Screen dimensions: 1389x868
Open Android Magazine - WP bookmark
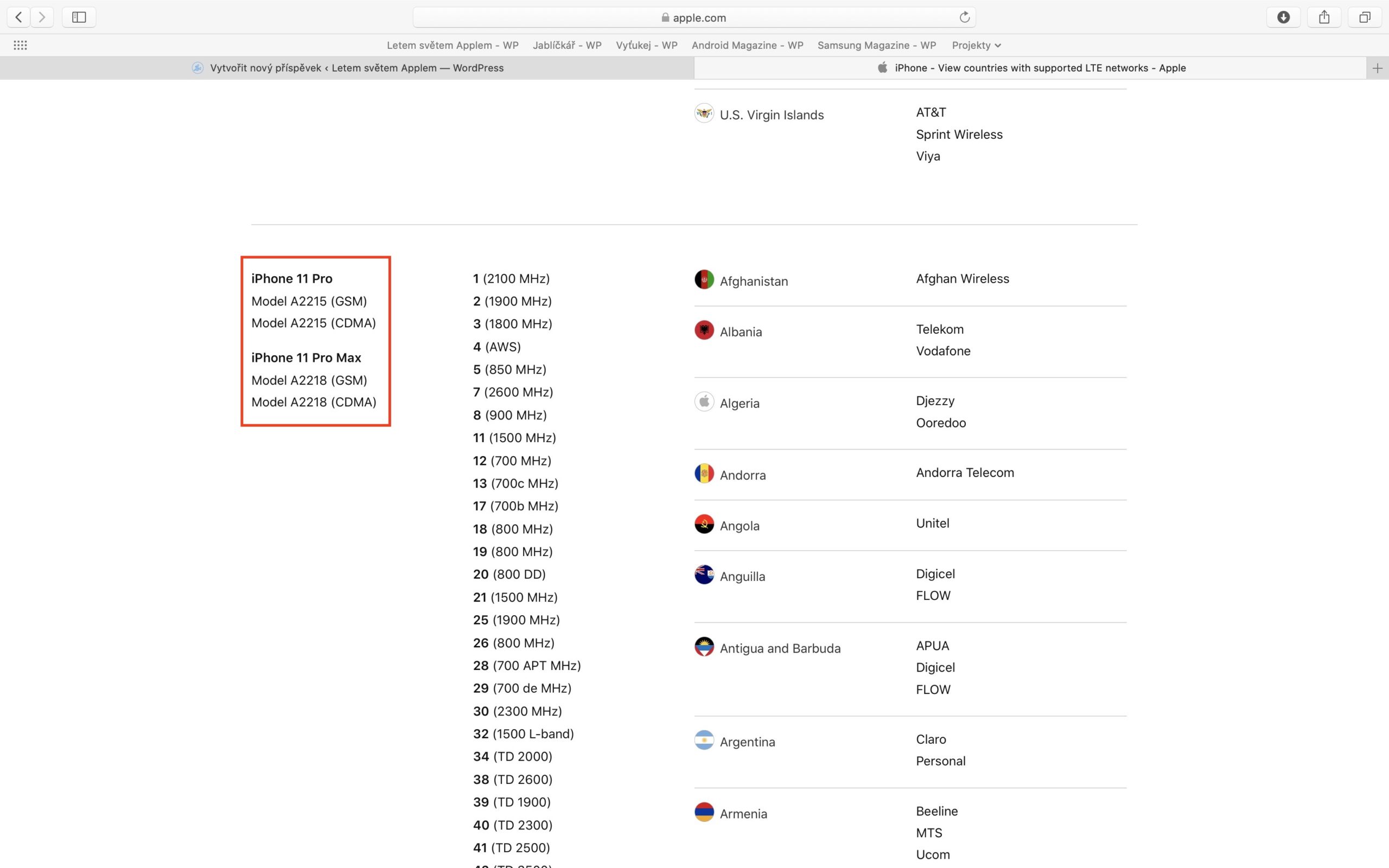(747, 46)
